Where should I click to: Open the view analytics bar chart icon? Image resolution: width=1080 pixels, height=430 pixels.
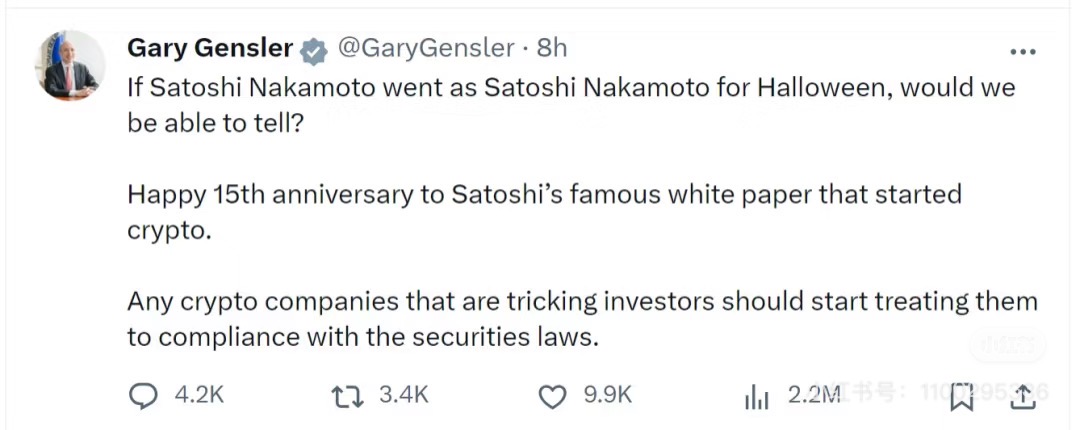tap(757, 397)
